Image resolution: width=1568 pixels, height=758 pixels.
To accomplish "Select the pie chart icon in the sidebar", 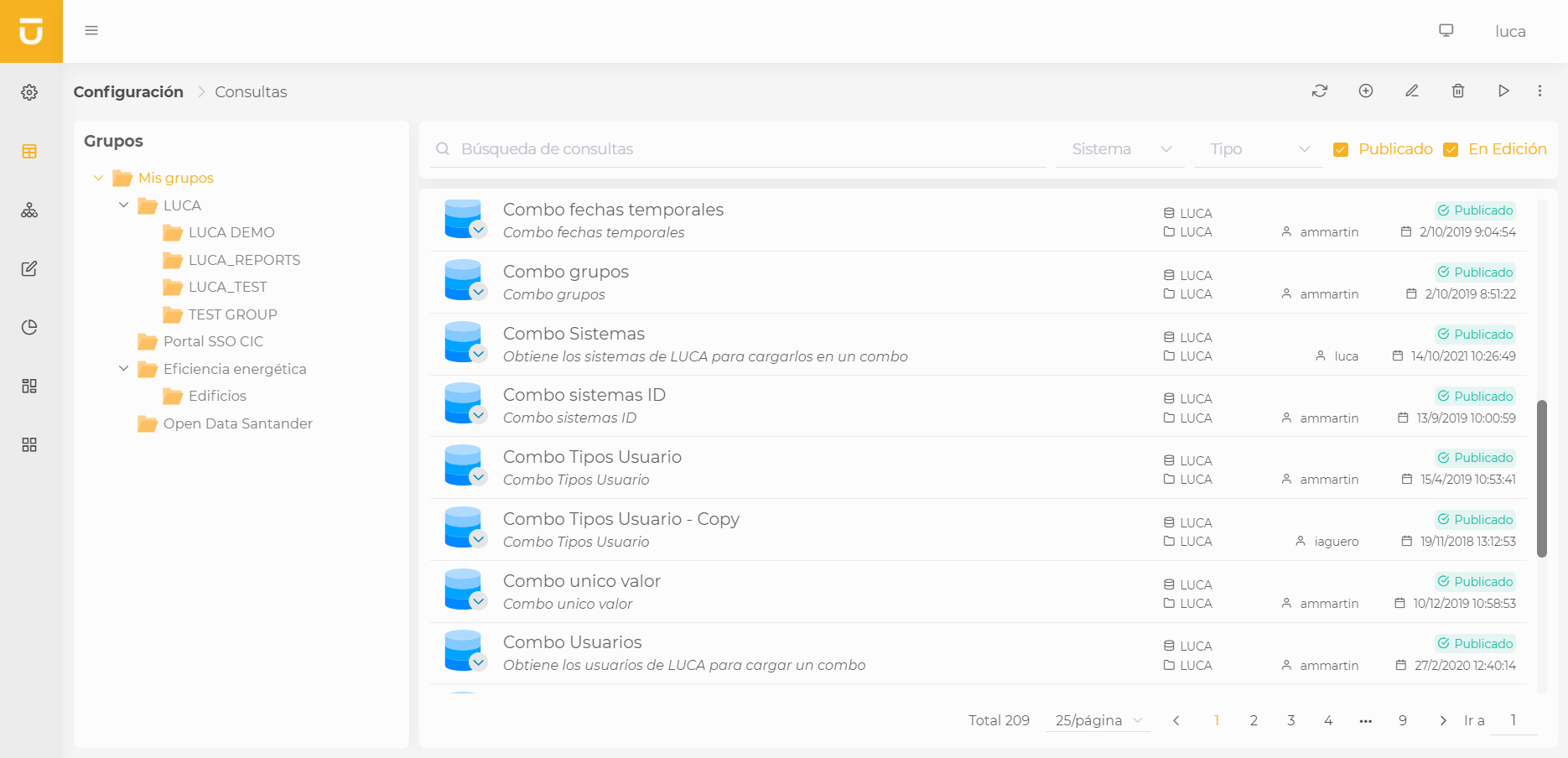I will point(29,327).
